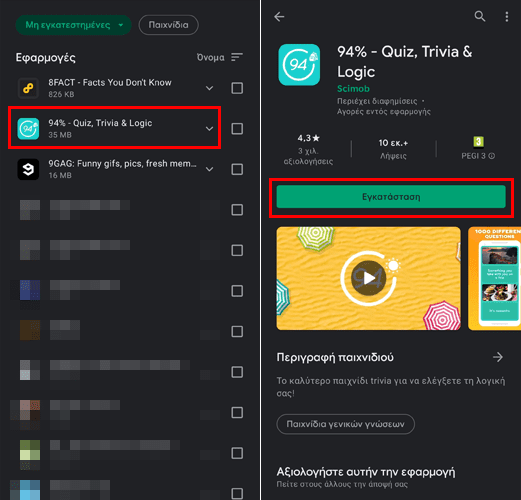Viewport: 521px width, 500px height.
Task: Select the Παιχνίδια filter chip
Action: [168, 25]
